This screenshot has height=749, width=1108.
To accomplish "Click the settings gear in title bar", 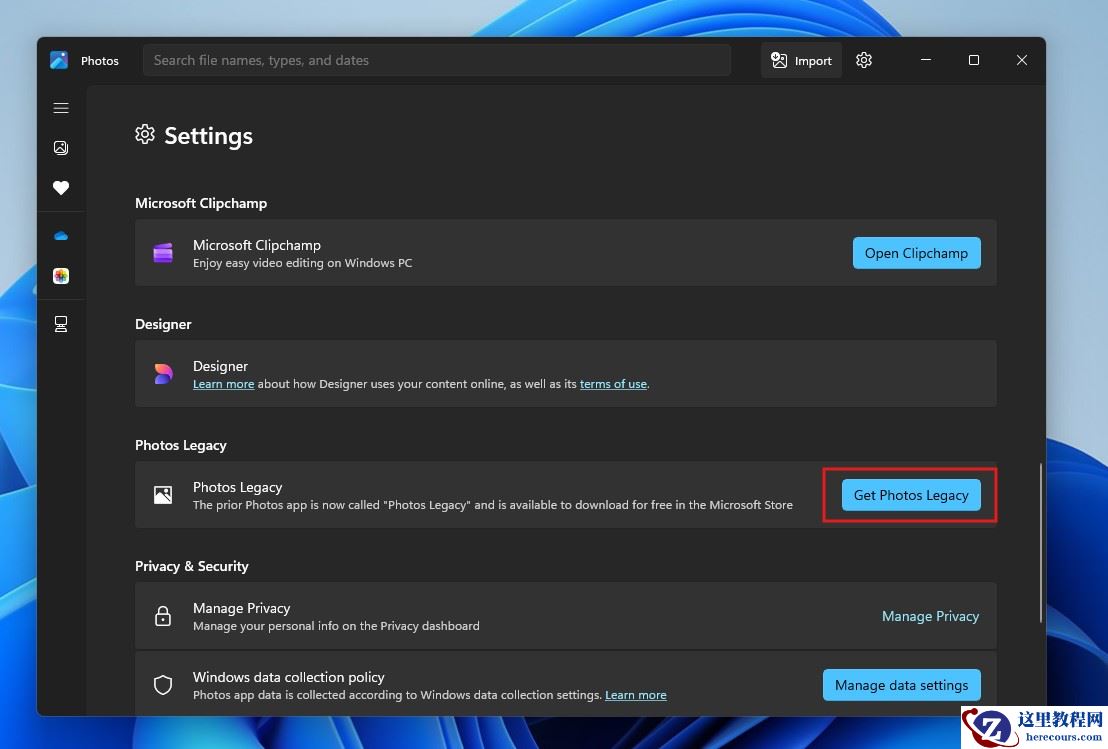I will (x=864, y=61).
